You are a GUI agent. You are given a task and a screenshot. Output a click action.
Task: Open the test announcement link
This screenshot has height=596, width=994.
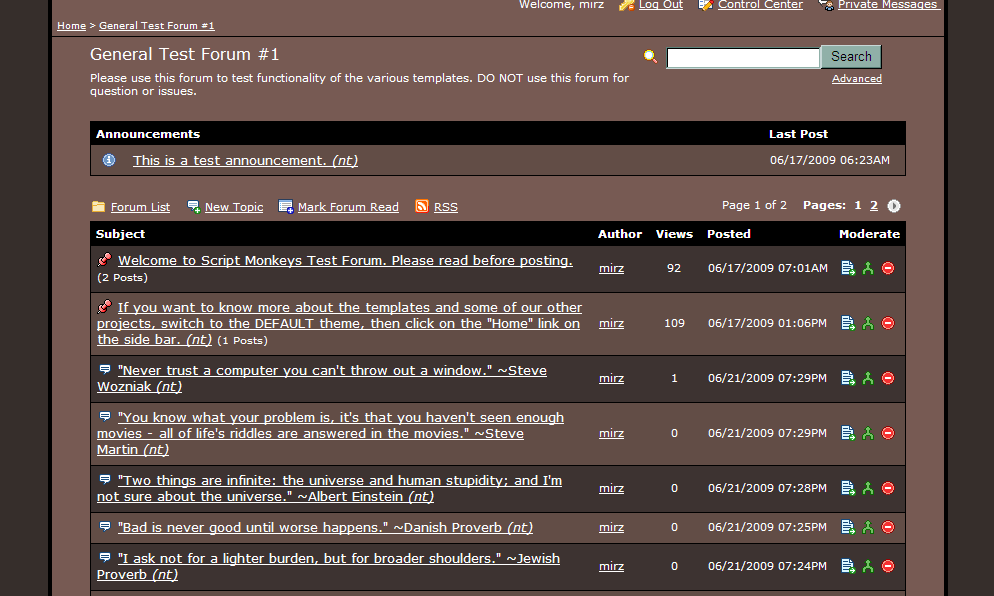(x=245, y=160)
